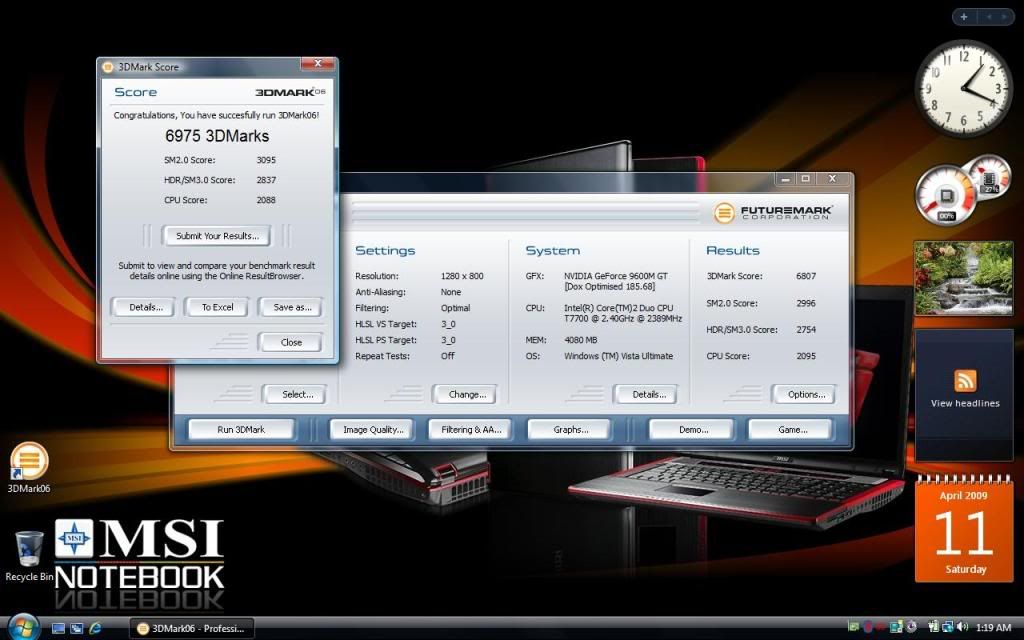Click Show Desktop quick launch icon

point(58,628)
